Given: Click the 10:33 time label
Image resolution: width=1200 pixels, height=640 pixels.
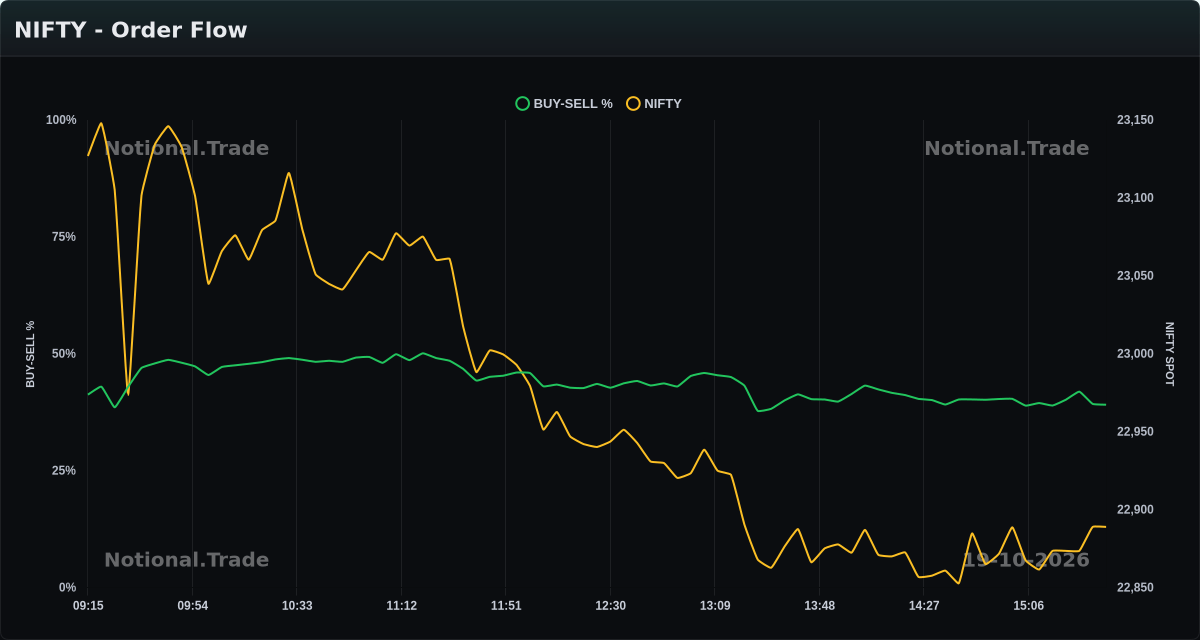Looking at the screenshot, I should point(297,606).
